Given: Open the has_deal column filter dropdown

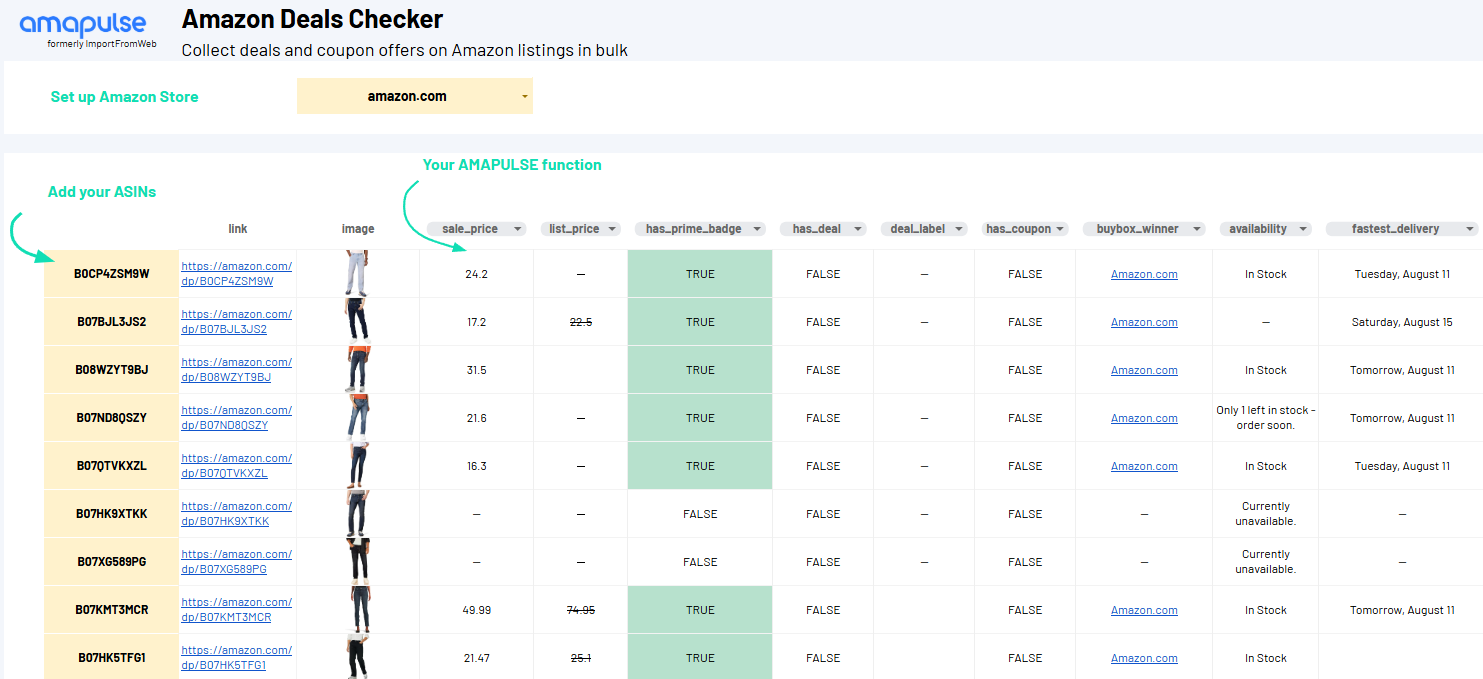Looking at the screenshot, I should [x=856, y=229].
